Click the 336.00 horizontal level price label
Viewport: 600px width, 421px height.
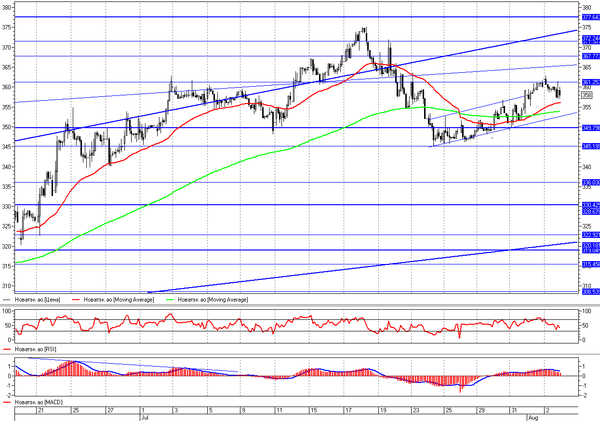(x=591, y=183)
